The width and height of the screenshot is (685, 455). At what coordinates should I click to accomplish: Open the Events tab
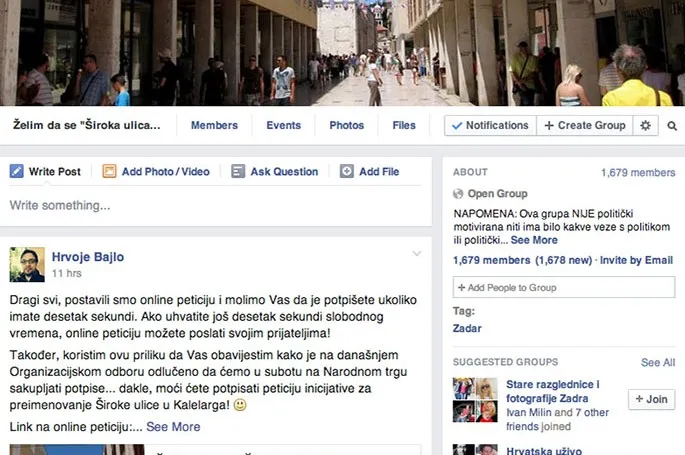point(283,126)
